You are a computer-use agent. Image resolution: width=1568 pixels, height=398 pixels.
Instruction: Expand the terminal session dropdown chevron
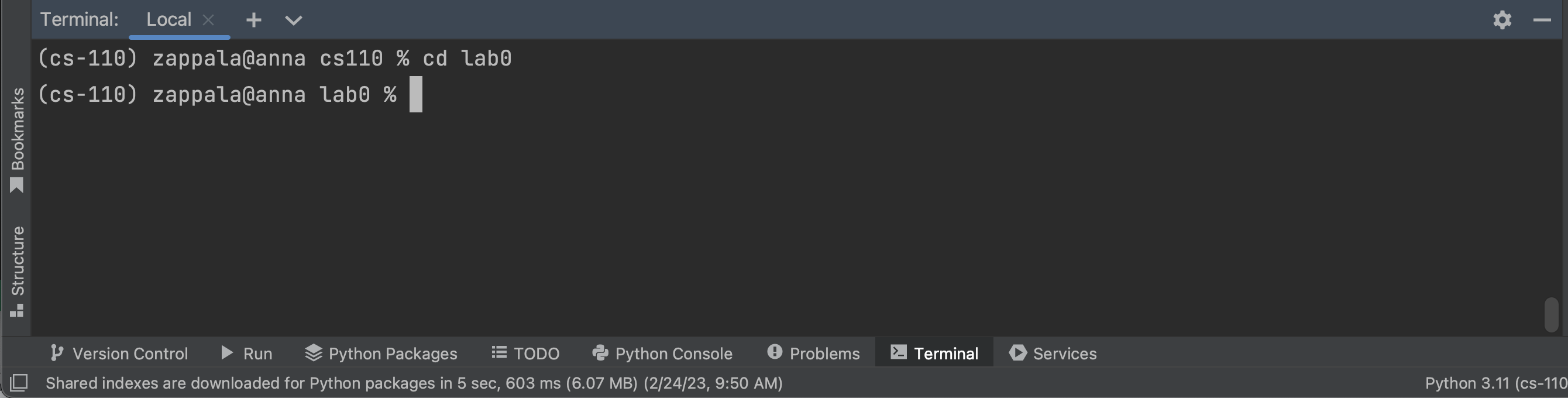point(293,20)
